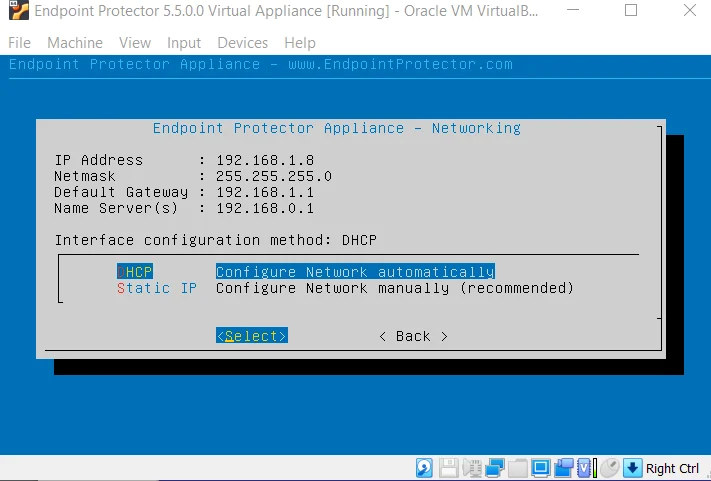Minimize the VirtualBox window
The width and height of the screenshot is (711, 481).
573,10
